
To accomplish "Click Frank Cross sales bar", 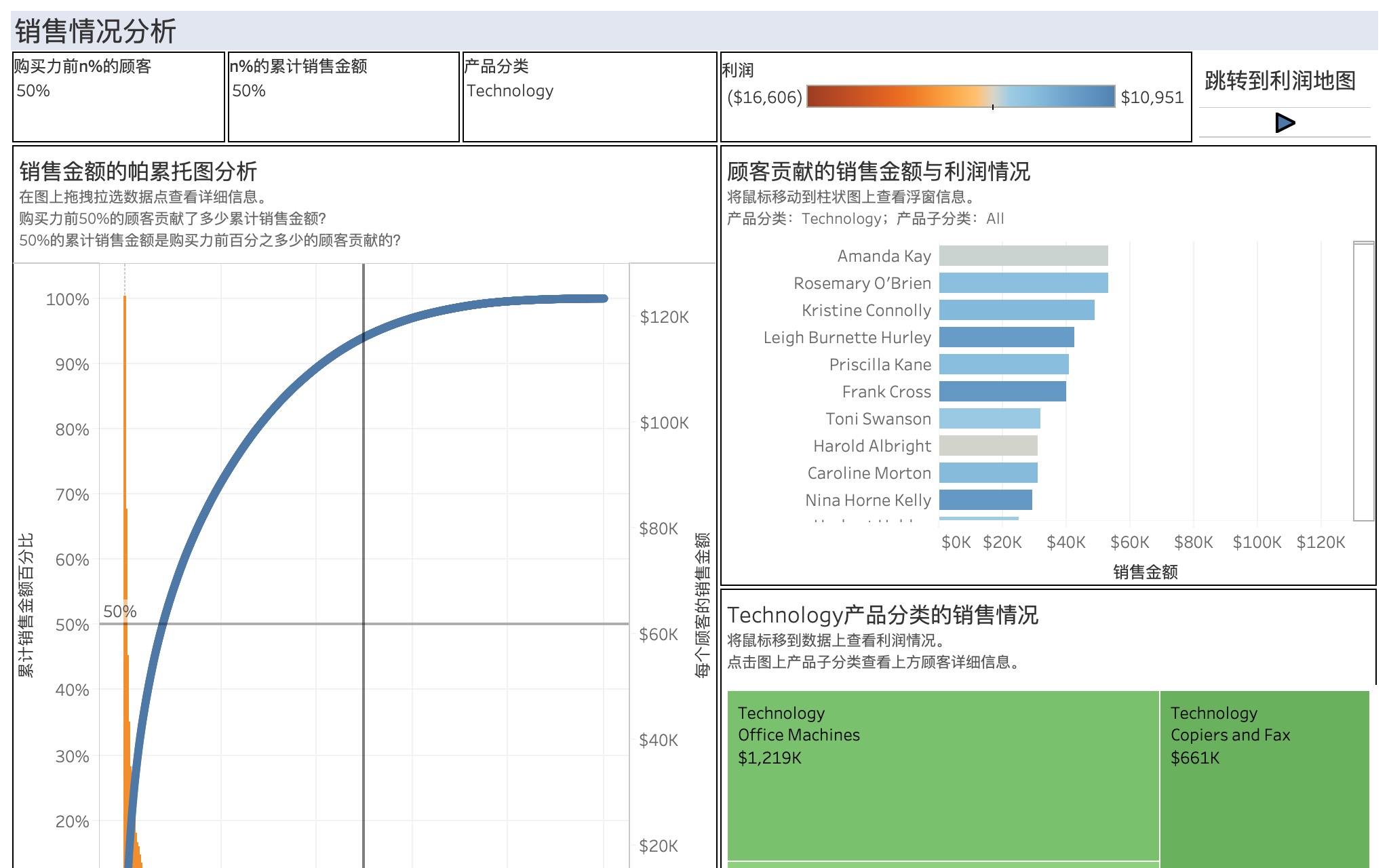I will pyautogui.click(x=1002, y=391).
